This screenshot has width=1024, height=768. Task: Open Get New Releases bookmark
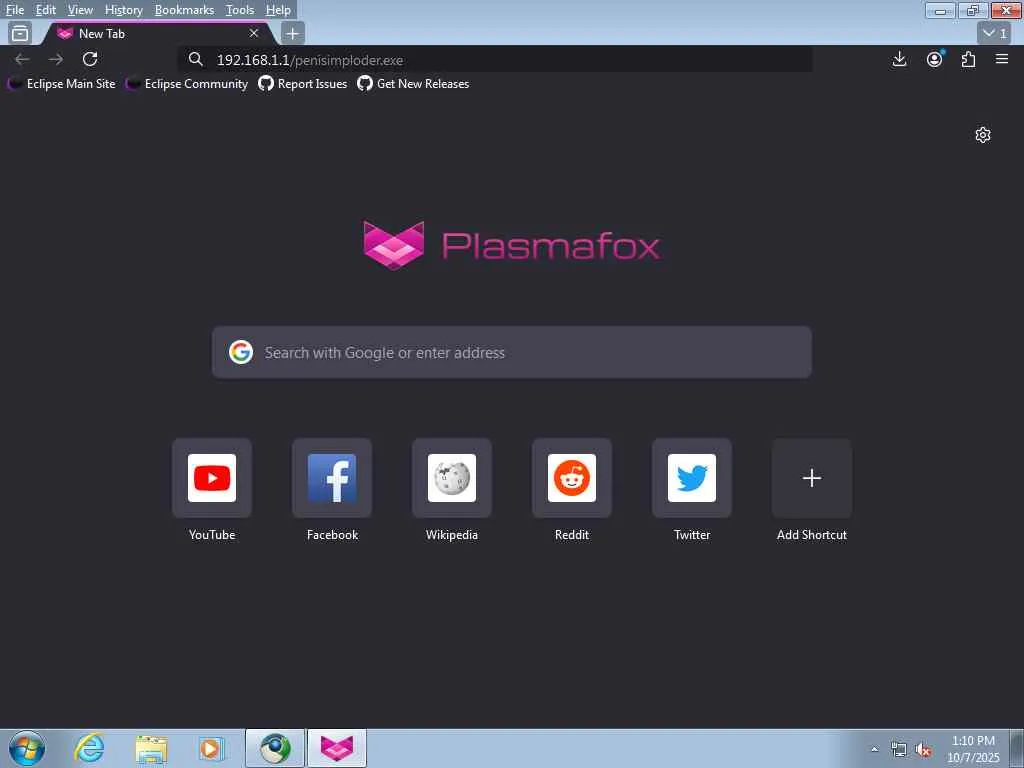[x=413, y=84]
